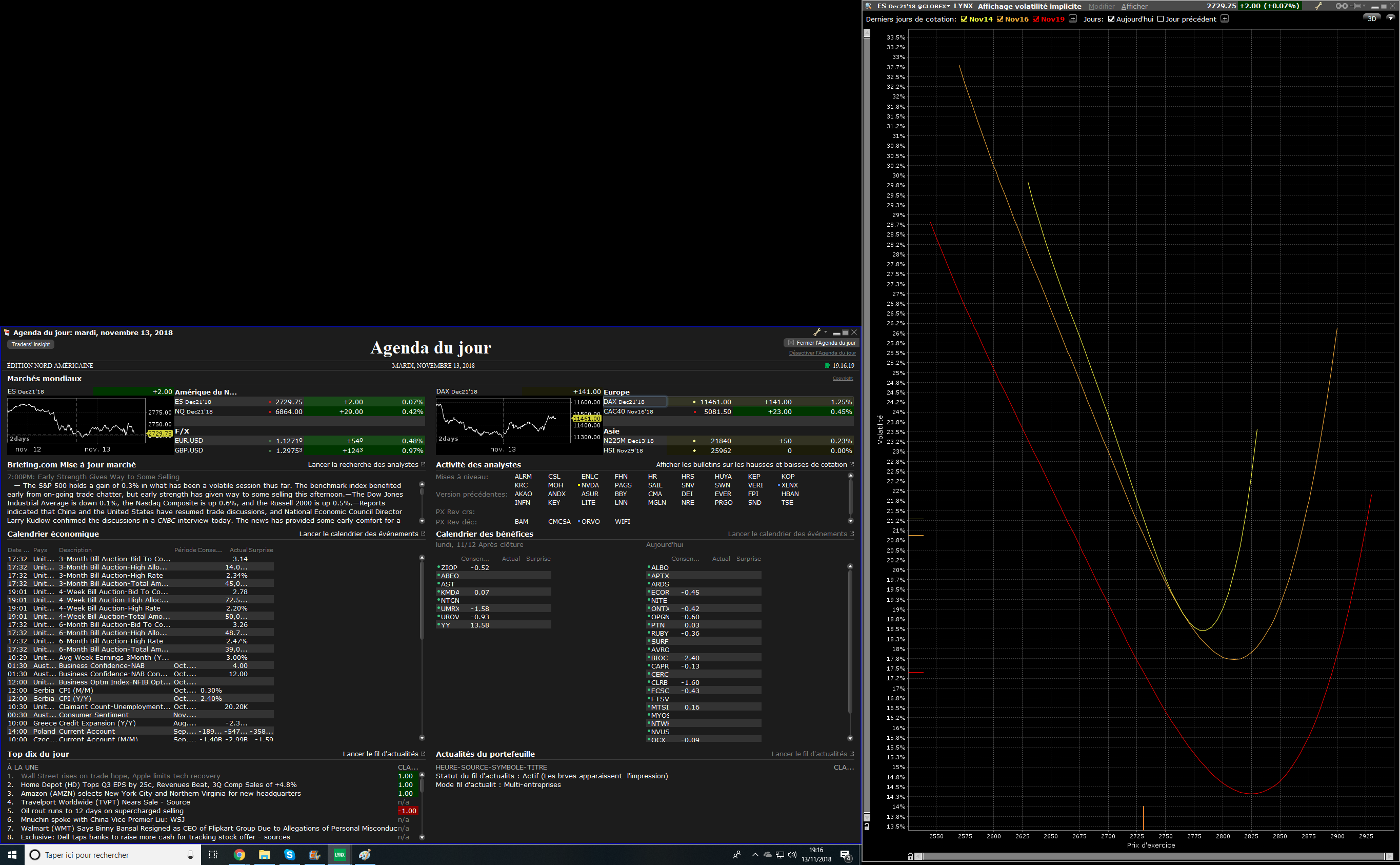The width and height of the screenshot is (1400, 865).
Task: Click plus button to add an expiry date
Action: click(1073, 19)
